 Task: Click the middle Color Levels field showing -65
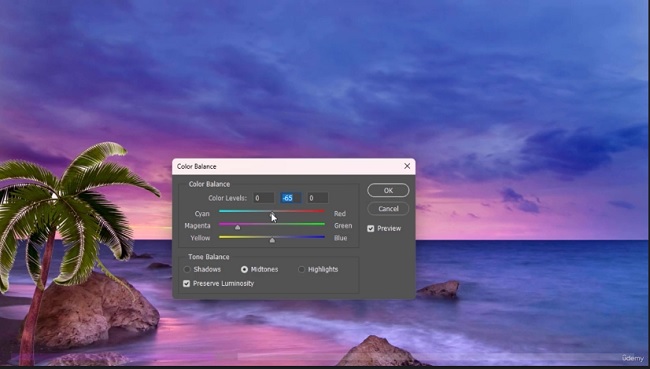coord(291,198)
